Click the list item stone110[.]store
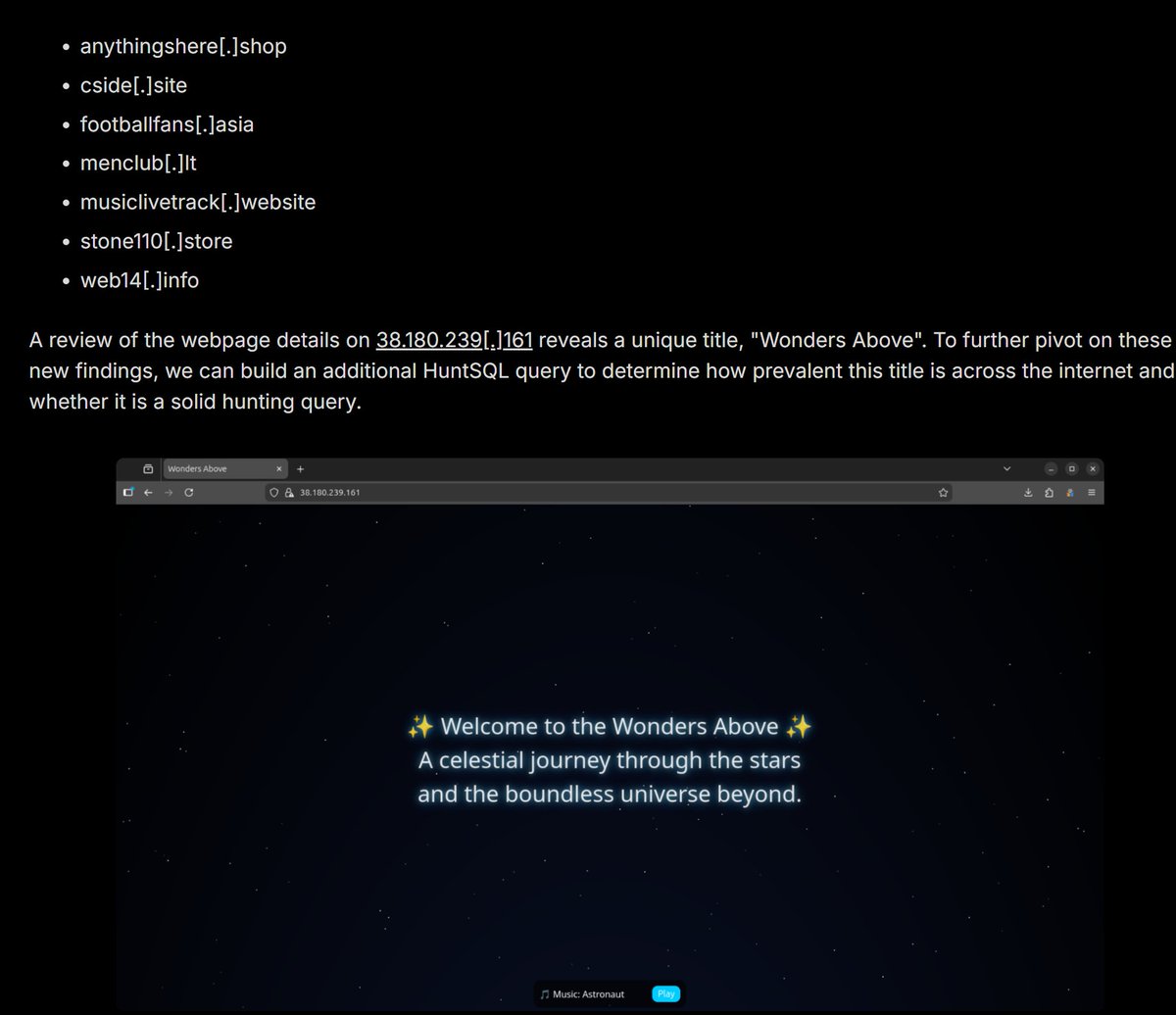Viewport: 1176px width, 1015px height. pyautogui.click(x=156, y=241)
